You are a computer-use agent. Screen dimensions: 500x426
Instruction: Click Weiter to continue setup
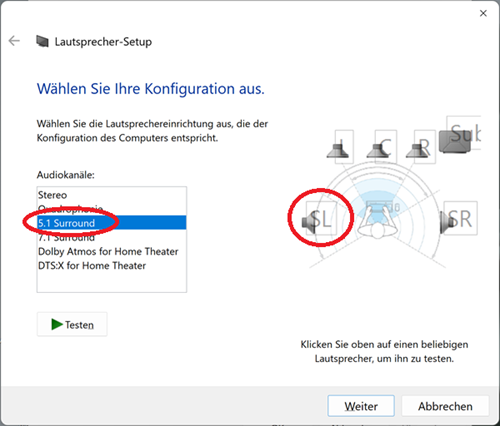(361, 406)
